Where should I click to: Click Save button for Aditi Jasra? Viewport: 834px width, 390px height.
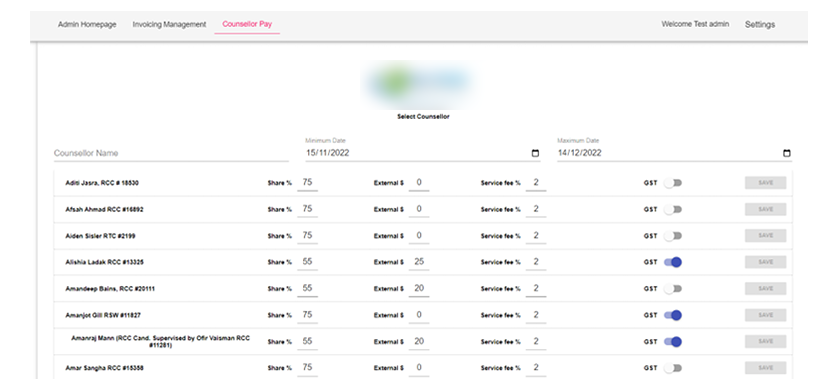point(765,183)
